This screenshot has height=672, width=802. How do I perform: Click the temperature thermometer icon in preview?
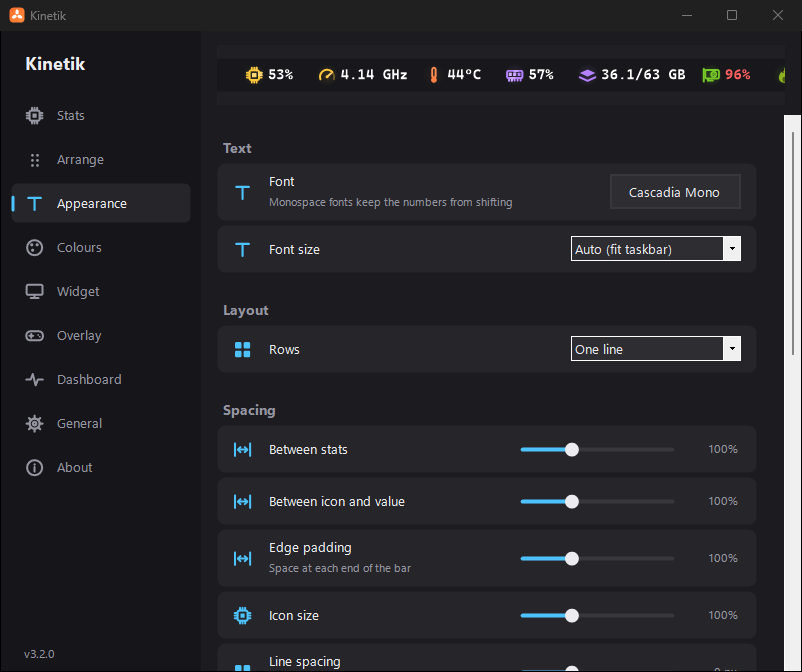click(x=434, y=75)
